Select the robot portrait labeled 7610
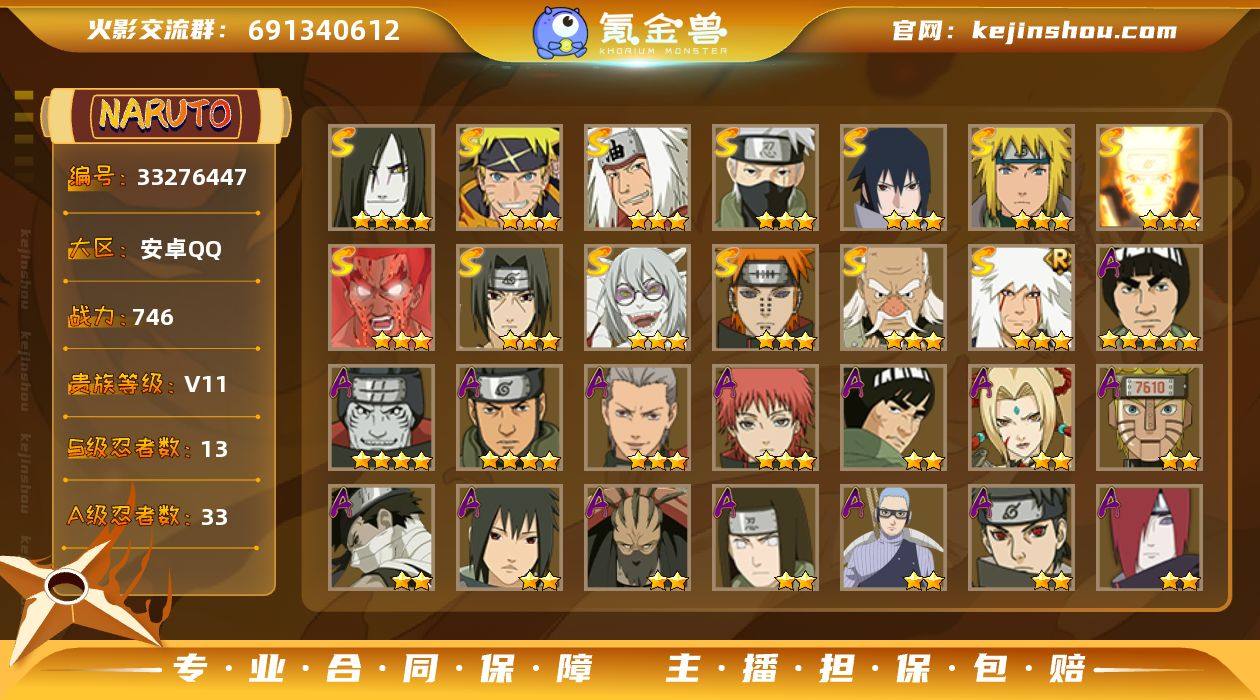 coord(1149,417)
